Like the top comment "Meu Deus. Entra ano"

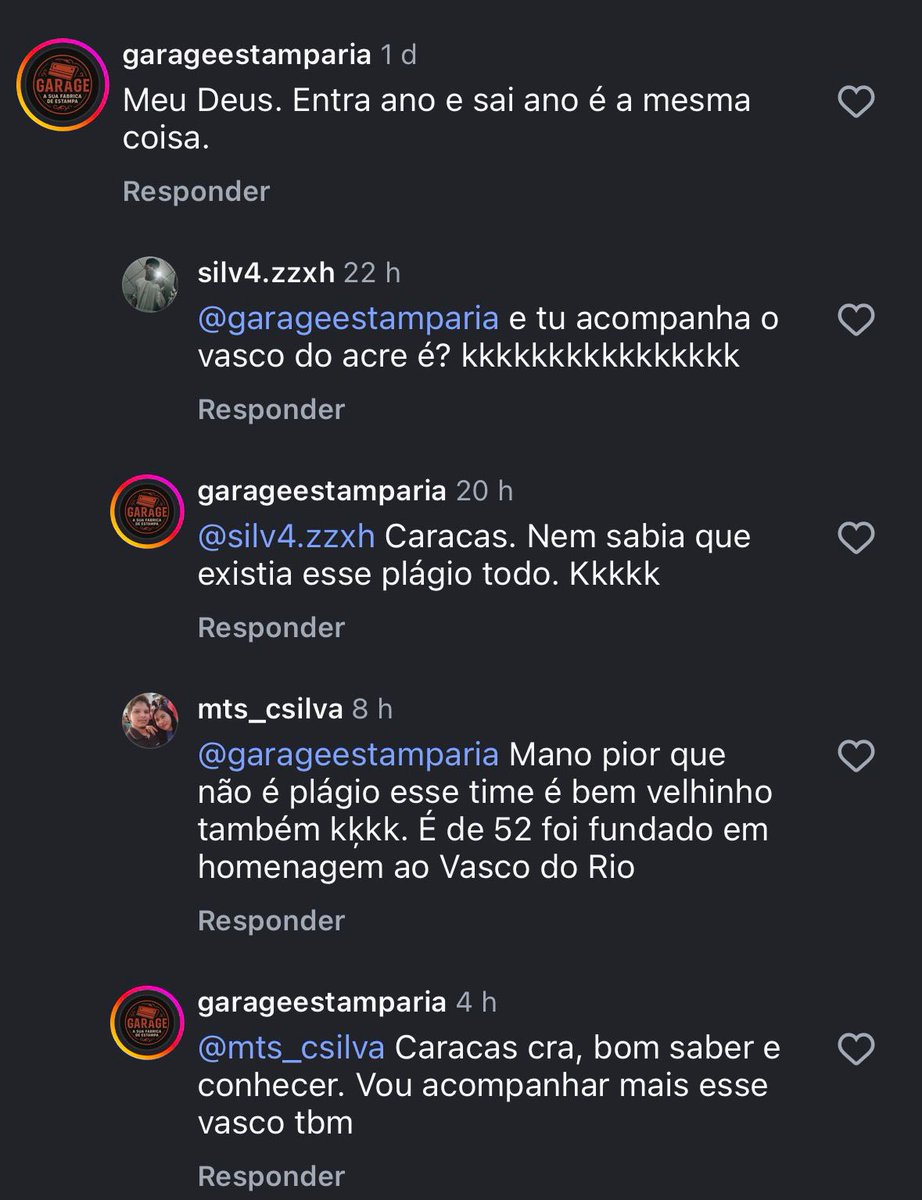[x=856, y=102]
